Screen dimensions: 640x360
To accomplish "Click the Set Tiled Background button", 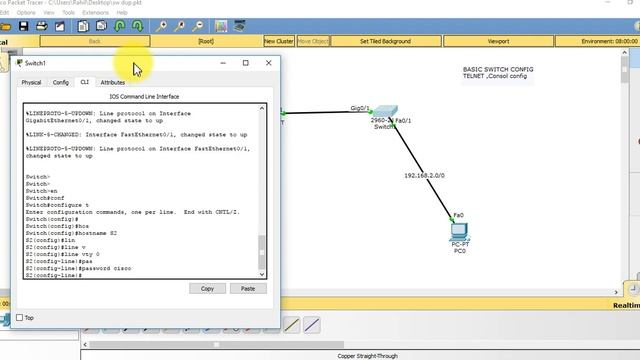I will point(385,41).
